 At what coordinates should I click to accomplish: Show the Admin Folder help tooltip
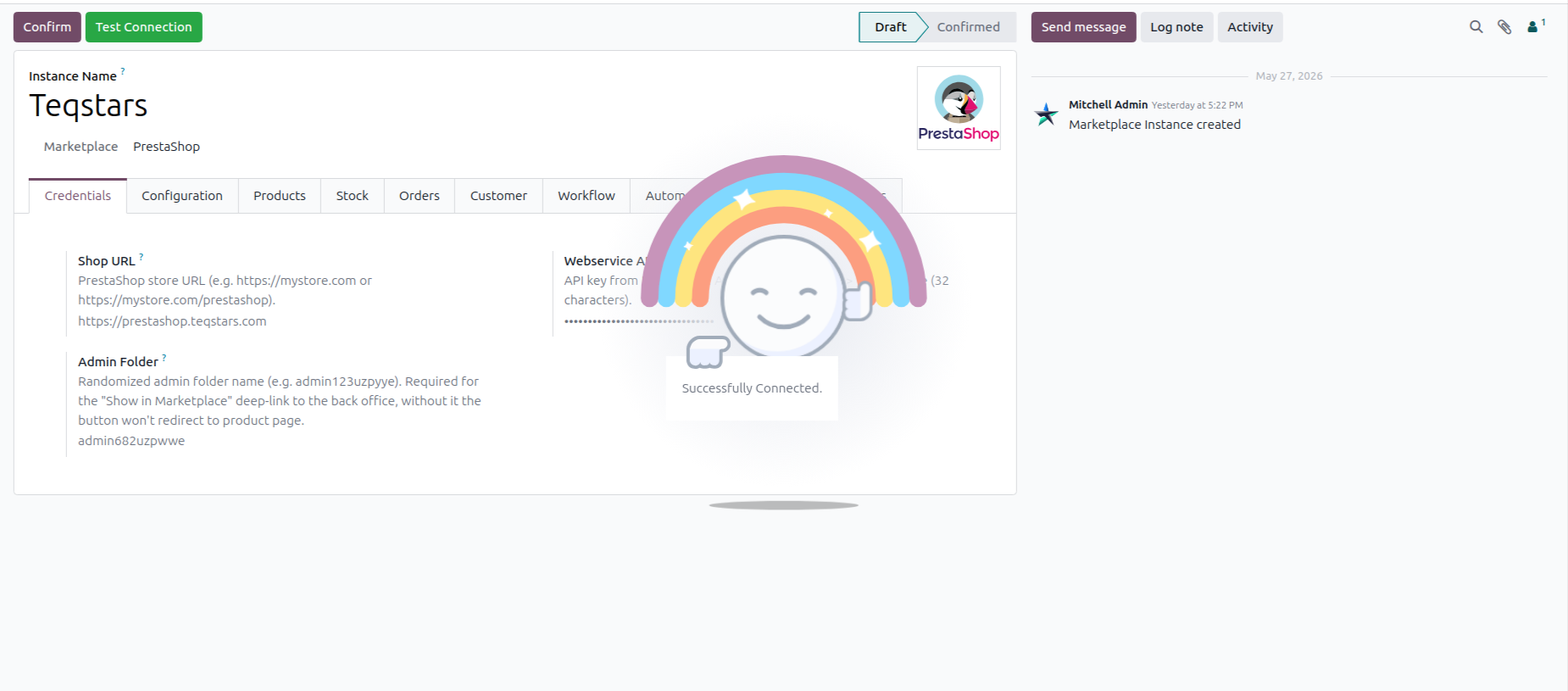tap(164, 357)
